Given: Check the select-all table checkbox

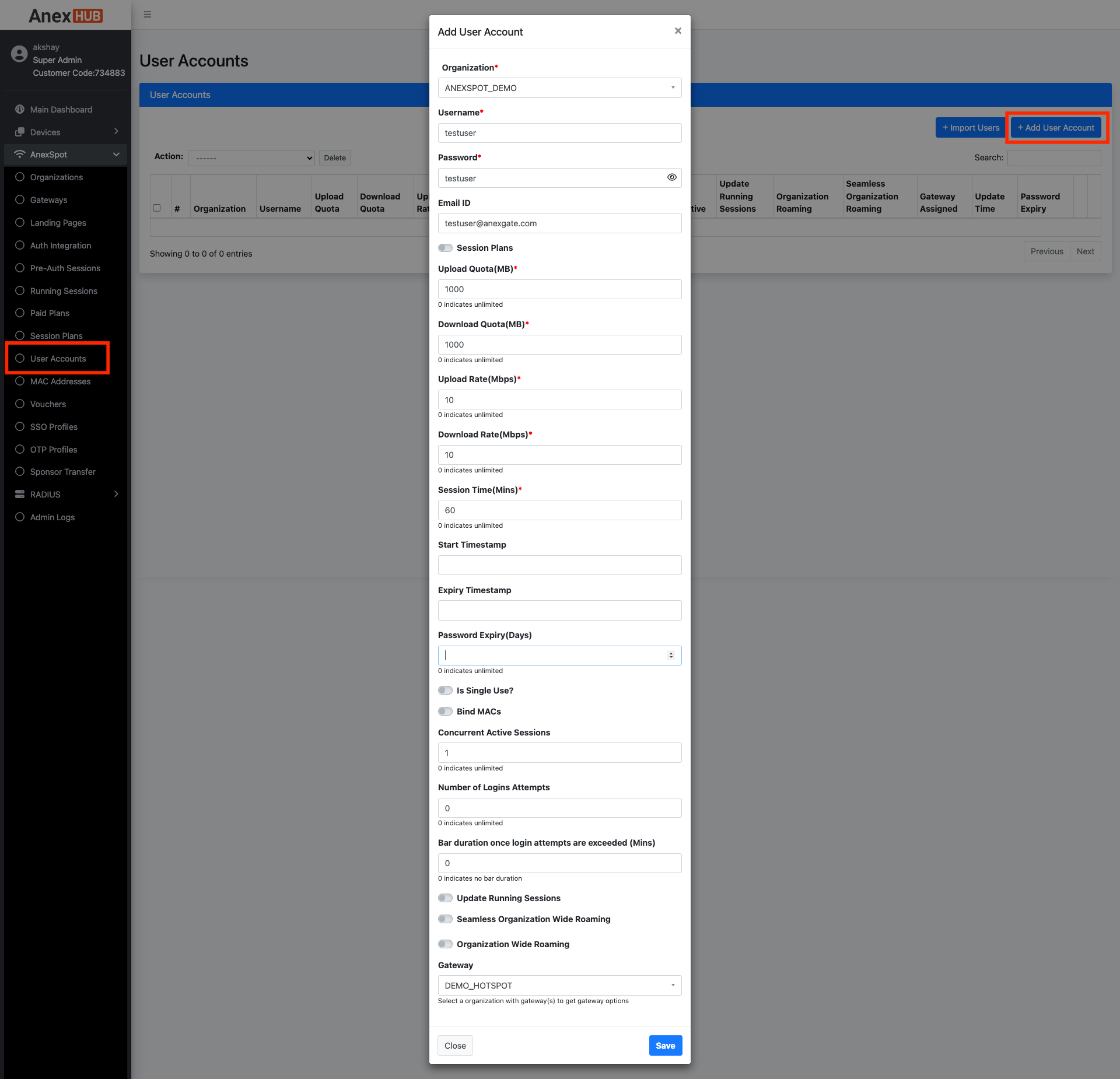Looking at the screenshot, I should [157, 208].
